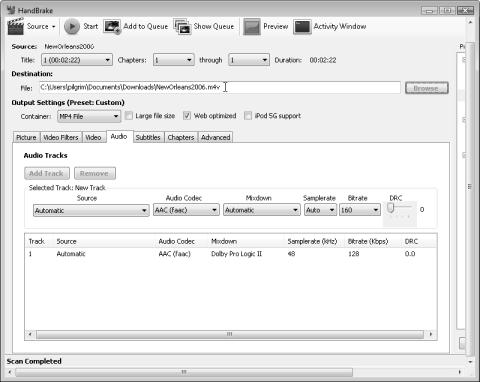This screenshot has width=480, height=382.
Task: Switch to the Subtitles tab
Action: coord(148,137)
